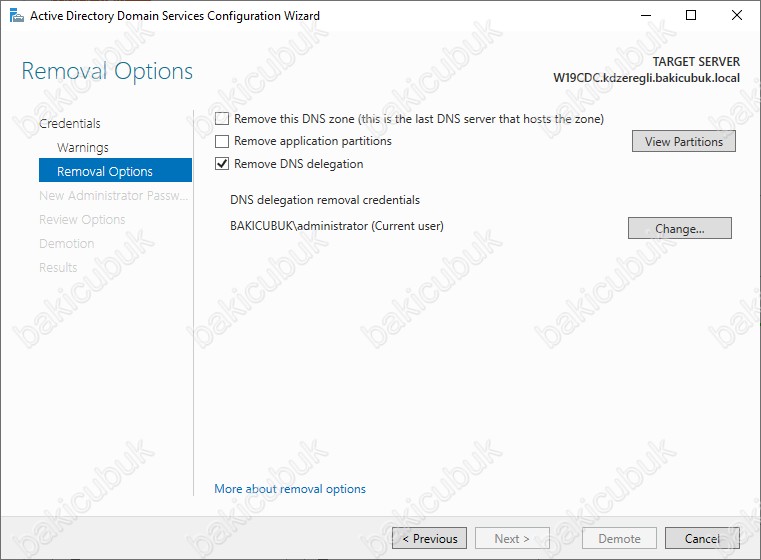Select Credentials step in sidebar
This screenshot has height=560, width=761.
[70, 123]
